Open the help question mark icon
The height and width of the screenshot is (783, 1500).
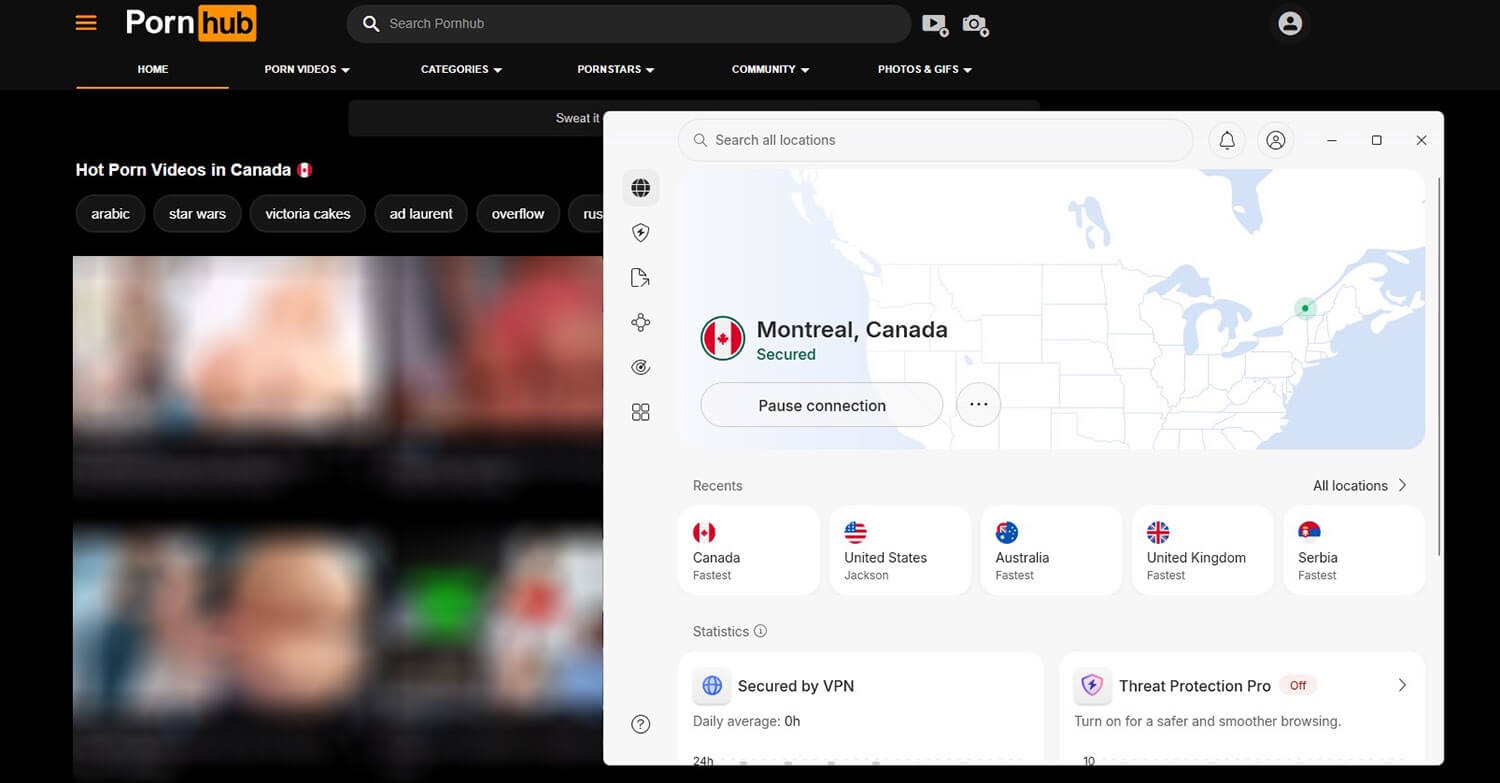641,724
